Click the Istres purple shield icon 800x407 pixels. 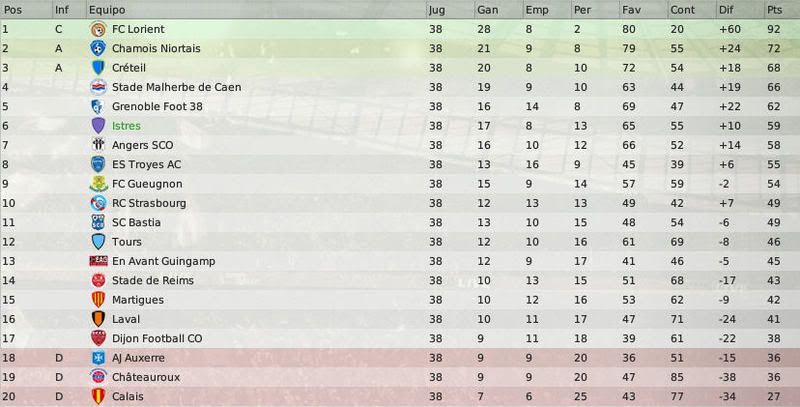pyautogui.click(x=98, y=125)
